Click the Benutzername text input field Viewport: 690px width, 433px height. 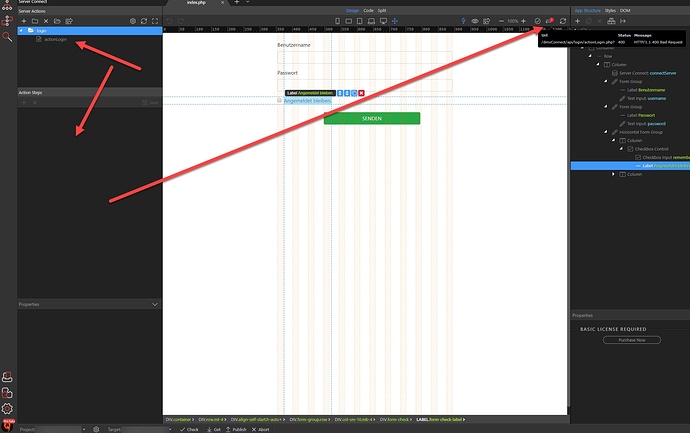365,58
